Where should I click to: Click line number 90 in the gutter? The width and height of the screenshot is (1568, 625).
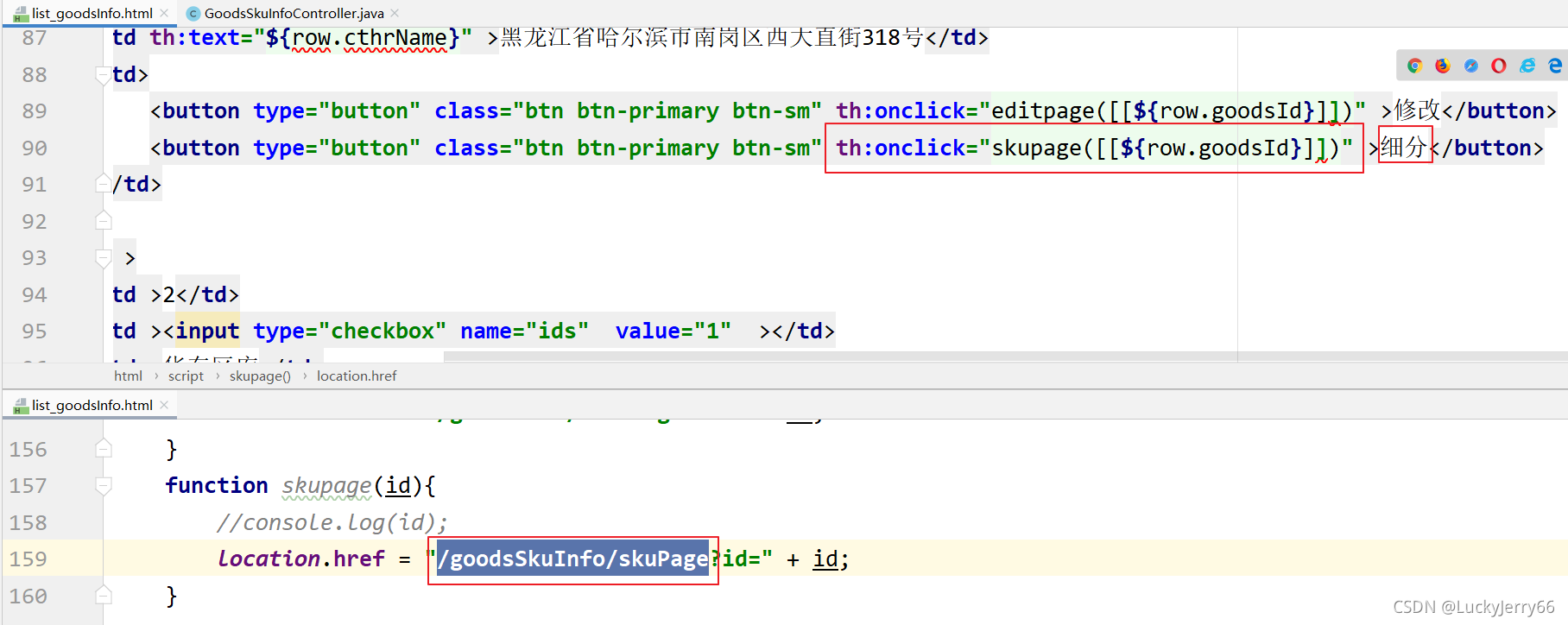pos(35,148)
